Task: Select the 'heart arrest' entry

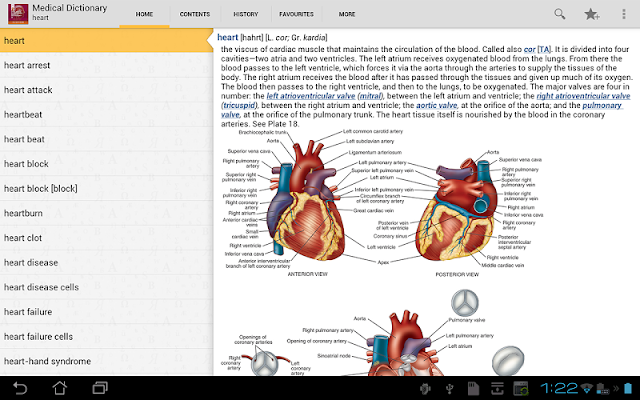Action: tap(107, 65)
